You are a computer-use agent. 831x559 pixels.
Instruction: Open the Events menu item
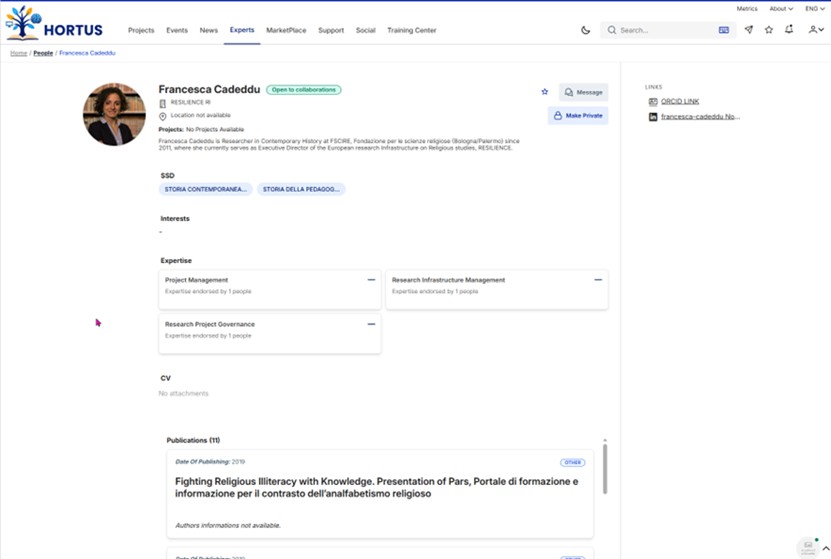pyautogui.click(x=177, y=30)
